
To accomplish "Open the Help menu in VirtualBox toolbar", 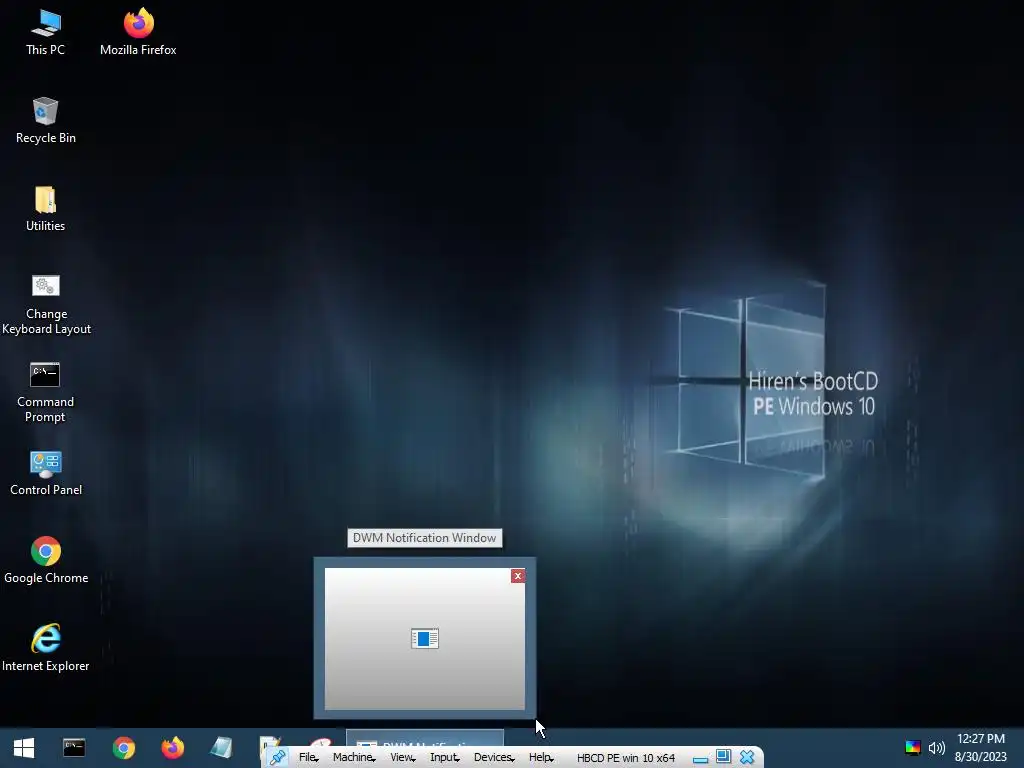I will pyautogui.click(x=541, y=758).
